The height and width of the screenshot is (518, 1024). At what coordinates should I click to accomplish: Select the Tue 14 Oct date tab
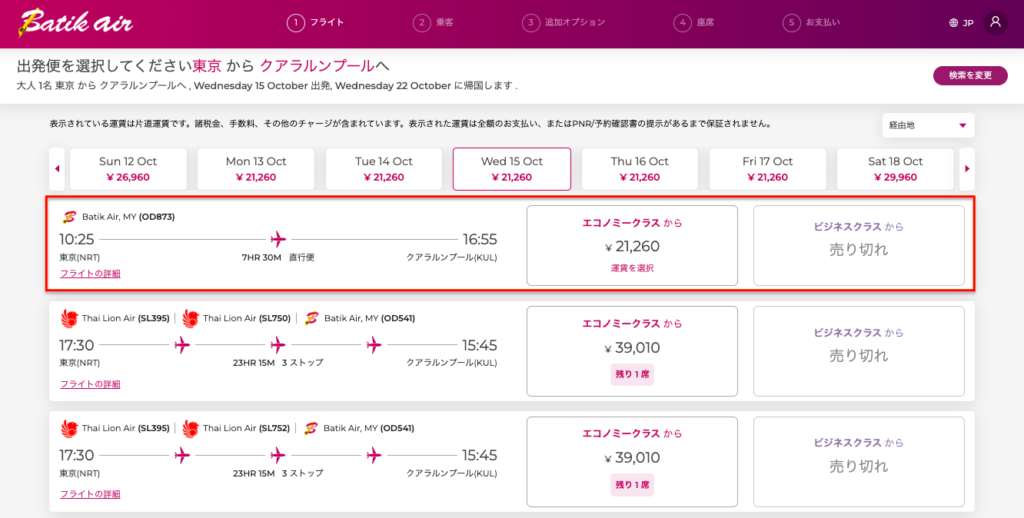(384, 169)
